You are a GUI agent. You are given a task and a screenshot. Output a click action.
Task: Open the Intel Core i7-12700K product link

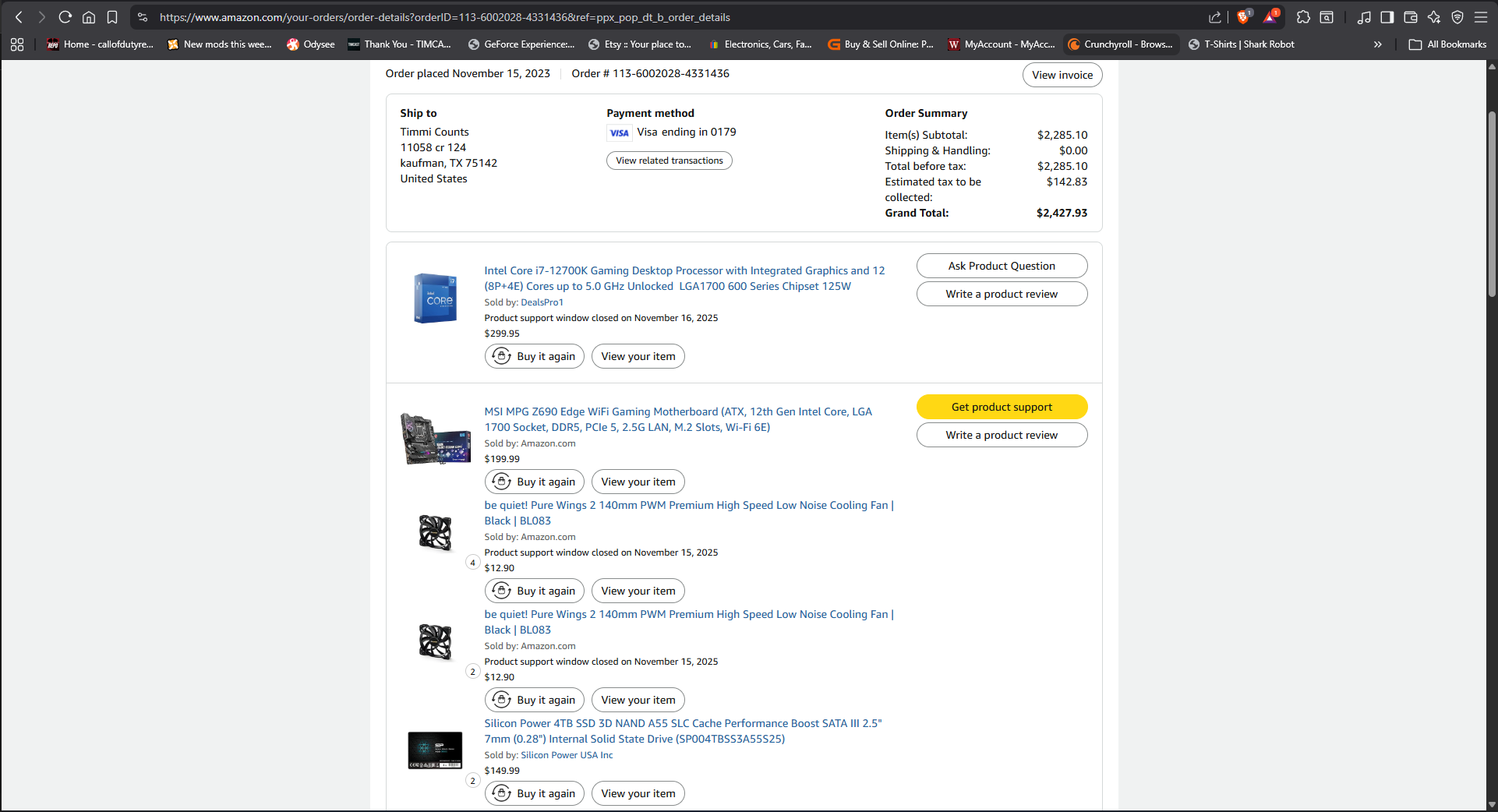(x=684, y=278)
